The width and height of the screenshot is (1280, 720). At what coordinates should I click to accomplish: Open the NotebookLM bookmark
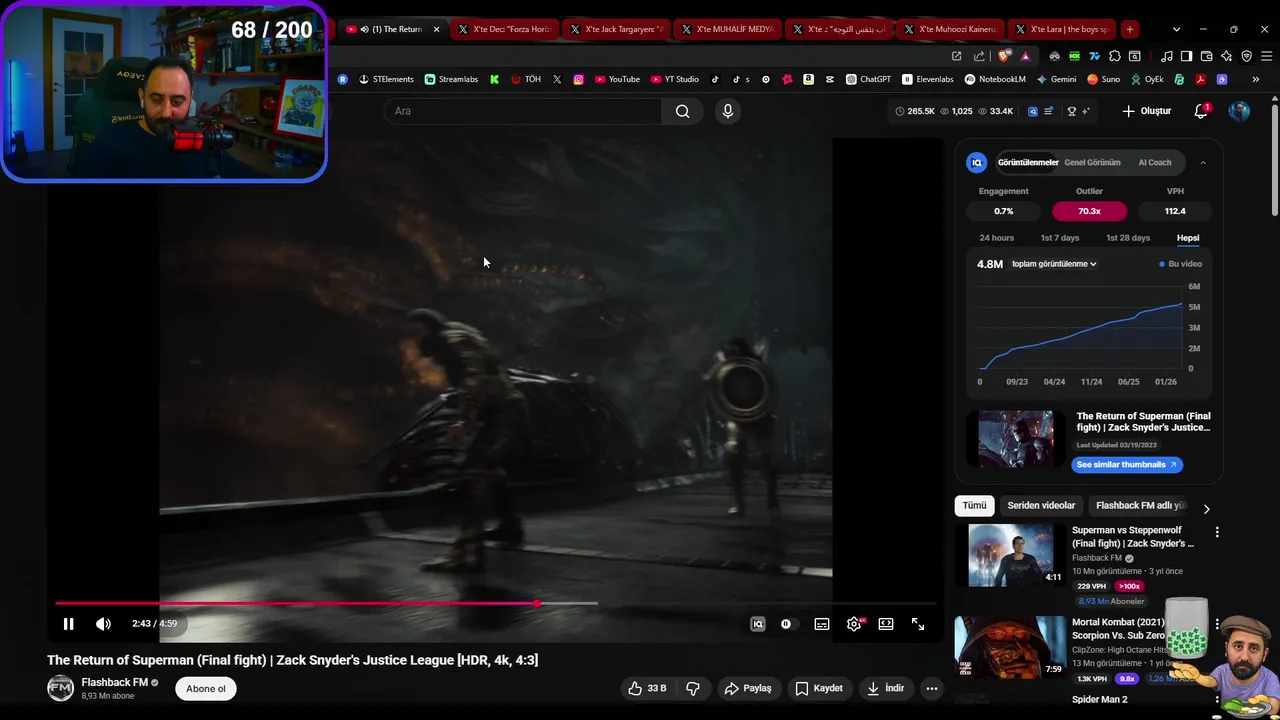point(995,79)
